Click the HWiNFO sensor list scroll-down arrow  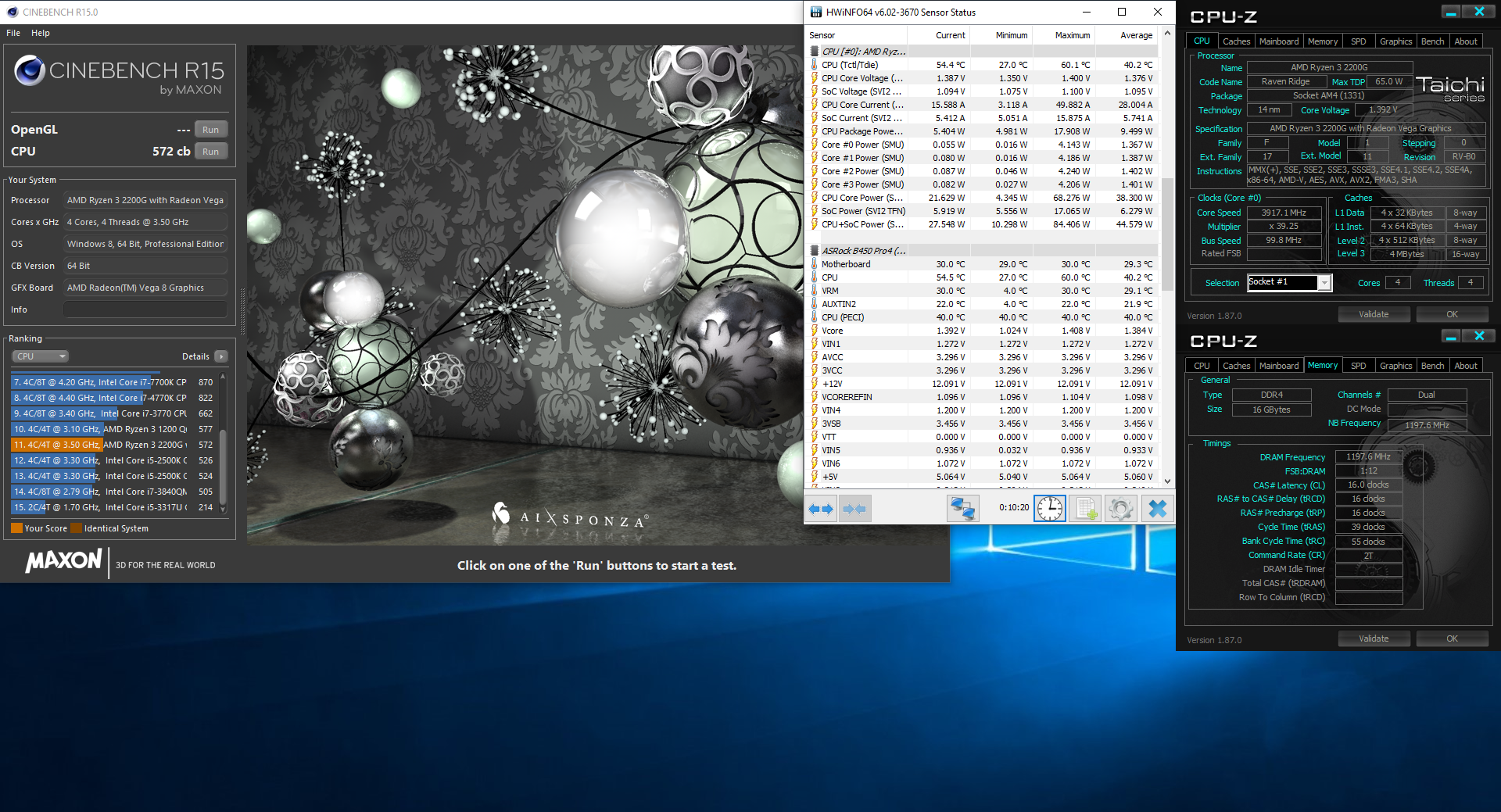click(x=1167, y=481)
